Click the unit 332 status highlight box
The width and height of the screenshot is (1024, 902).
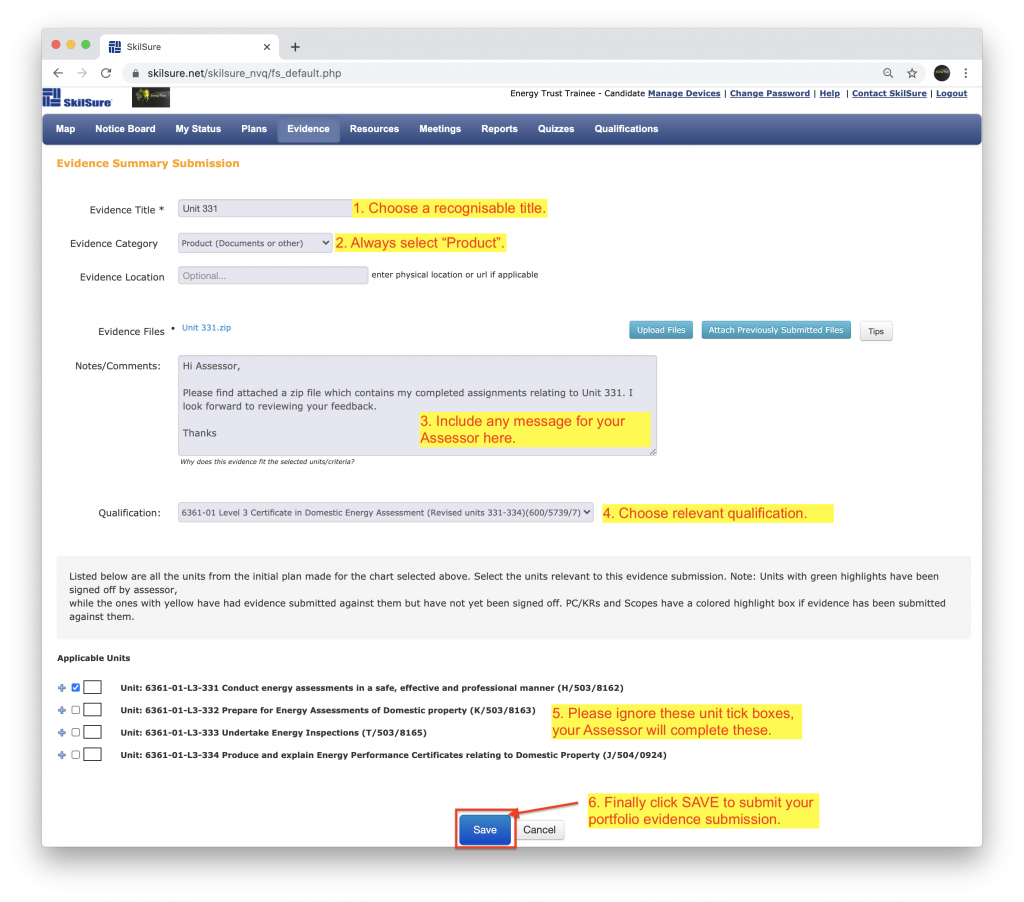(x=93, y=709)
